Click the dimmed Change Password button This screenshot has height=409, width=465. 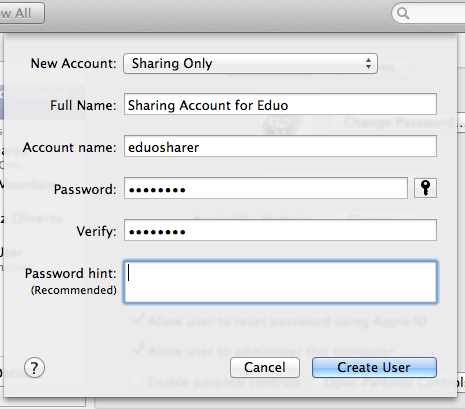pyautogui.click(x=400, y=123)
